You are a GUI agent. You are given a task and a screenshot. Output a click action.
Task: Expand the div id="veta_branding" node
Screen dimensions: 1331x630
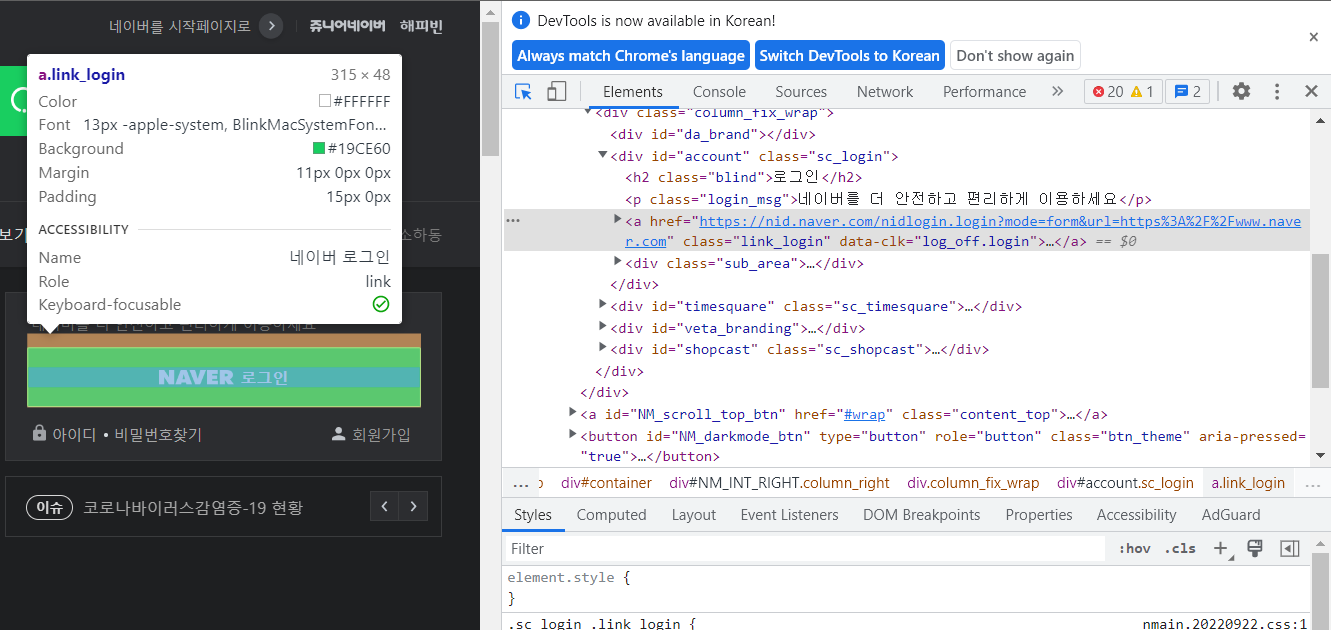click(603, 326)
